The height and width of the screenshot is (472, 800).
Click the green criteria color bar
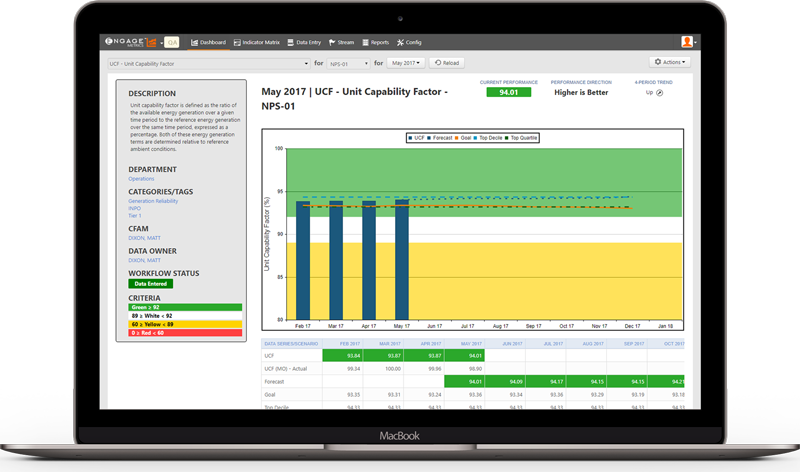click(x=185, y=307)
